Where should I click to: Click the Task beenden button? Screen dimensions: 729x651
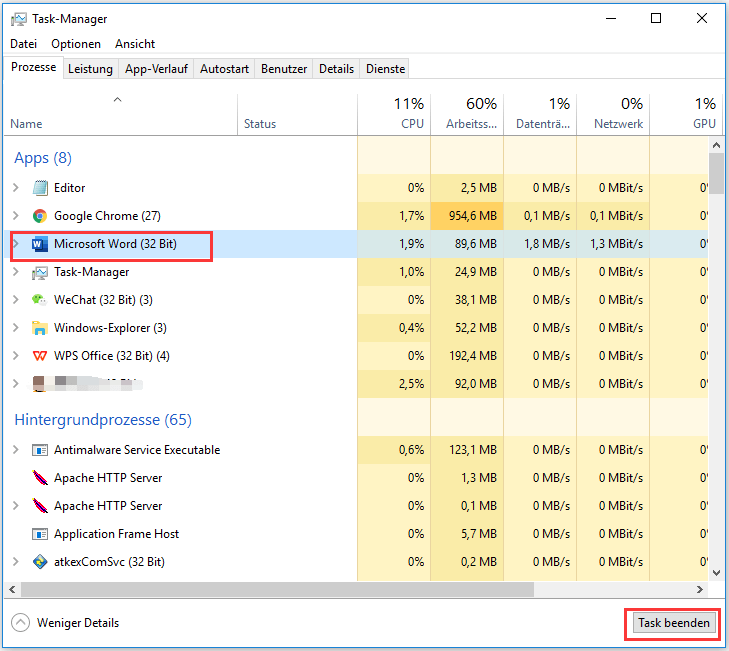[673, 623]
